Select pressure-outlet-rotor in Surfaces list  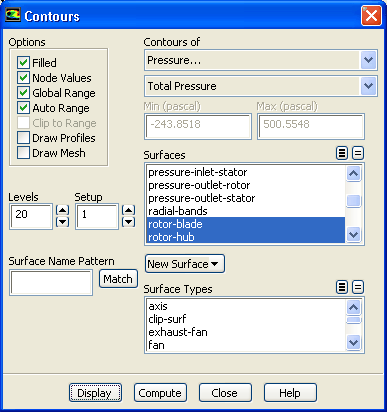(x=246, y=185)
